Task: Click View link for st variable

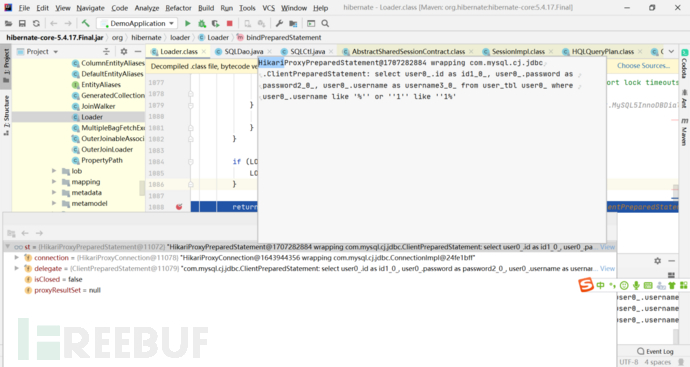Action: (x=608, y=247)
